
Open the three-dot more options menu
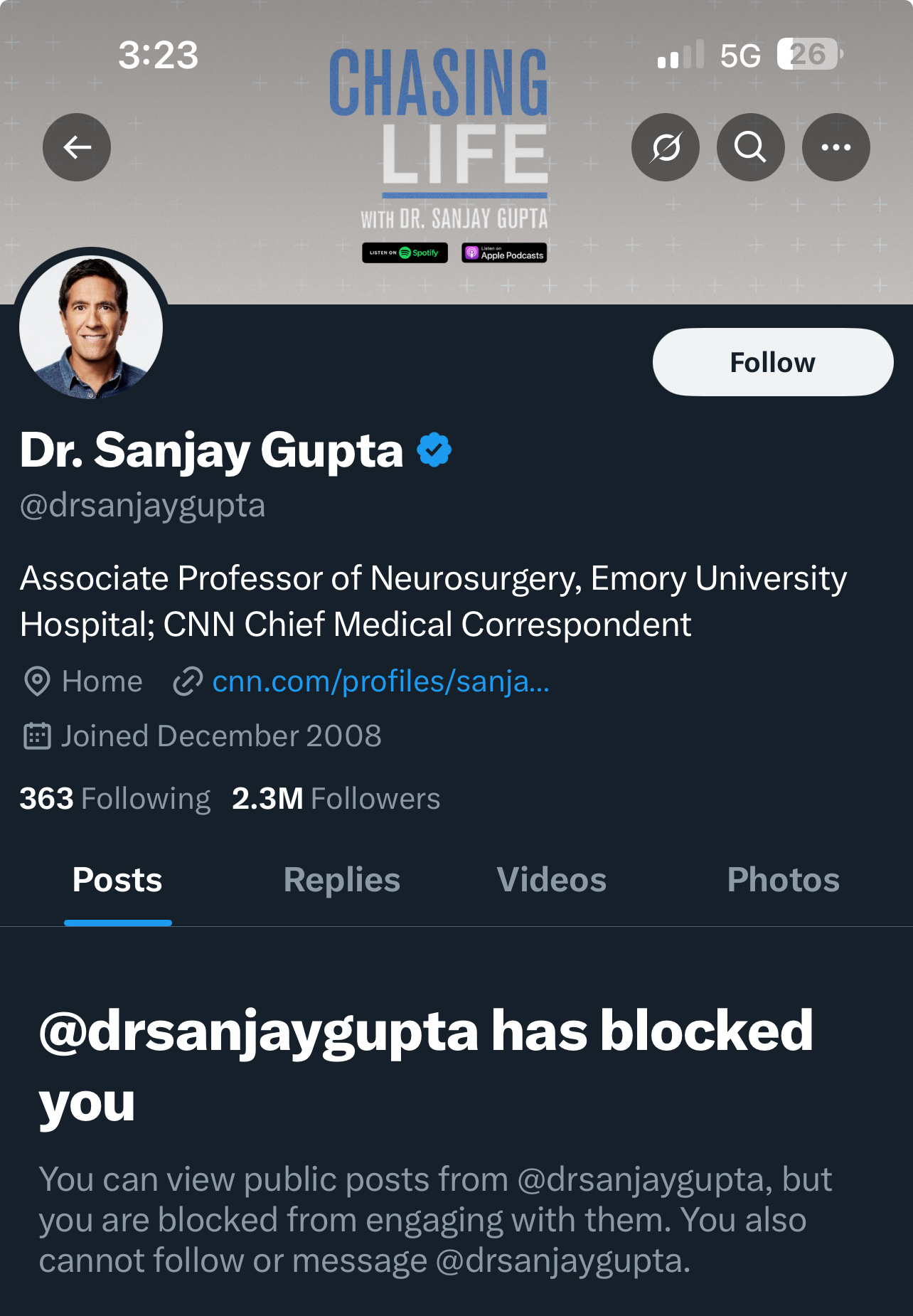pos(835,147)
